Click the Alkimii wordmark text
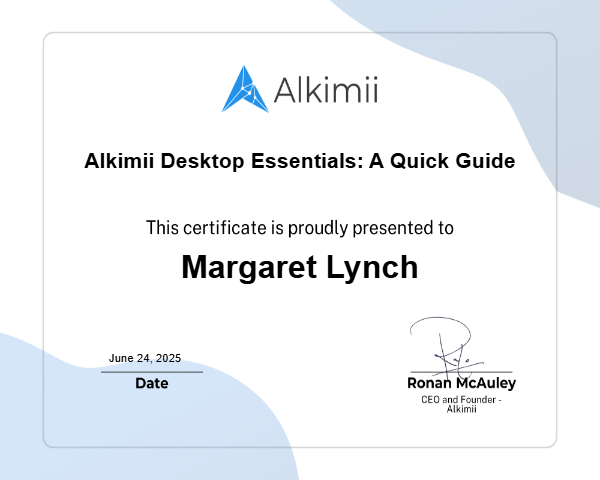Image resolution: width=600 pixels, height=480 pixels. (x=326, y=90)
